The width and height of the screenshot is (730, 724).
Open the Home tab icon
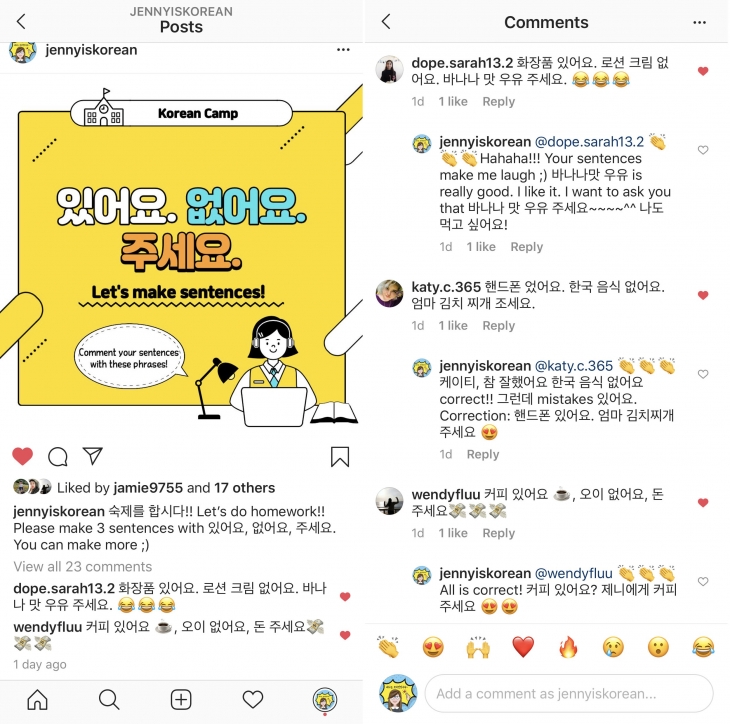tap(37, 699)
